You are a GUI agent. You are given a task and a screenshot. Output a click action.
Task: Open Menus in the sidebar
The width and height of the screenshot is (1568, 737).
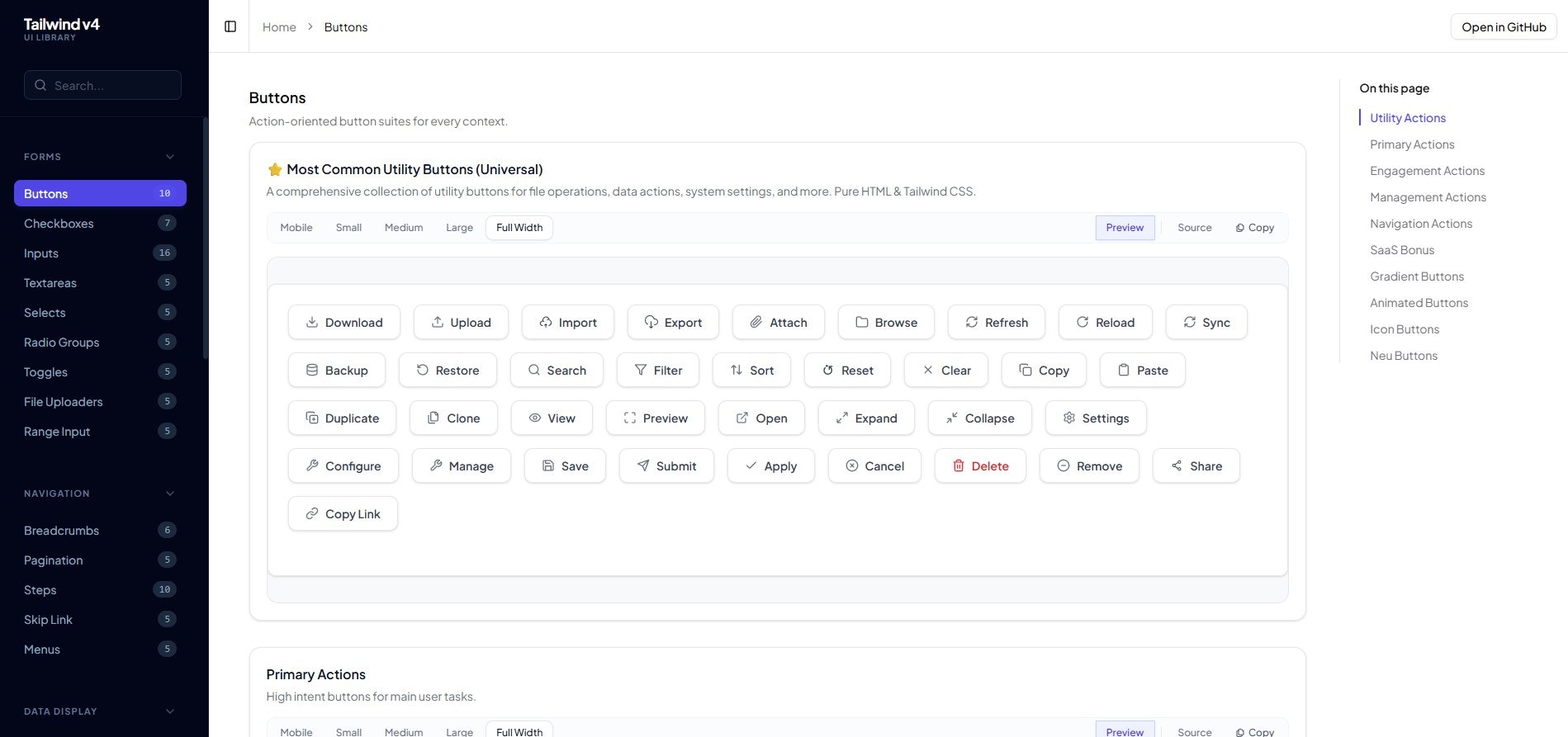pos(100,649)
